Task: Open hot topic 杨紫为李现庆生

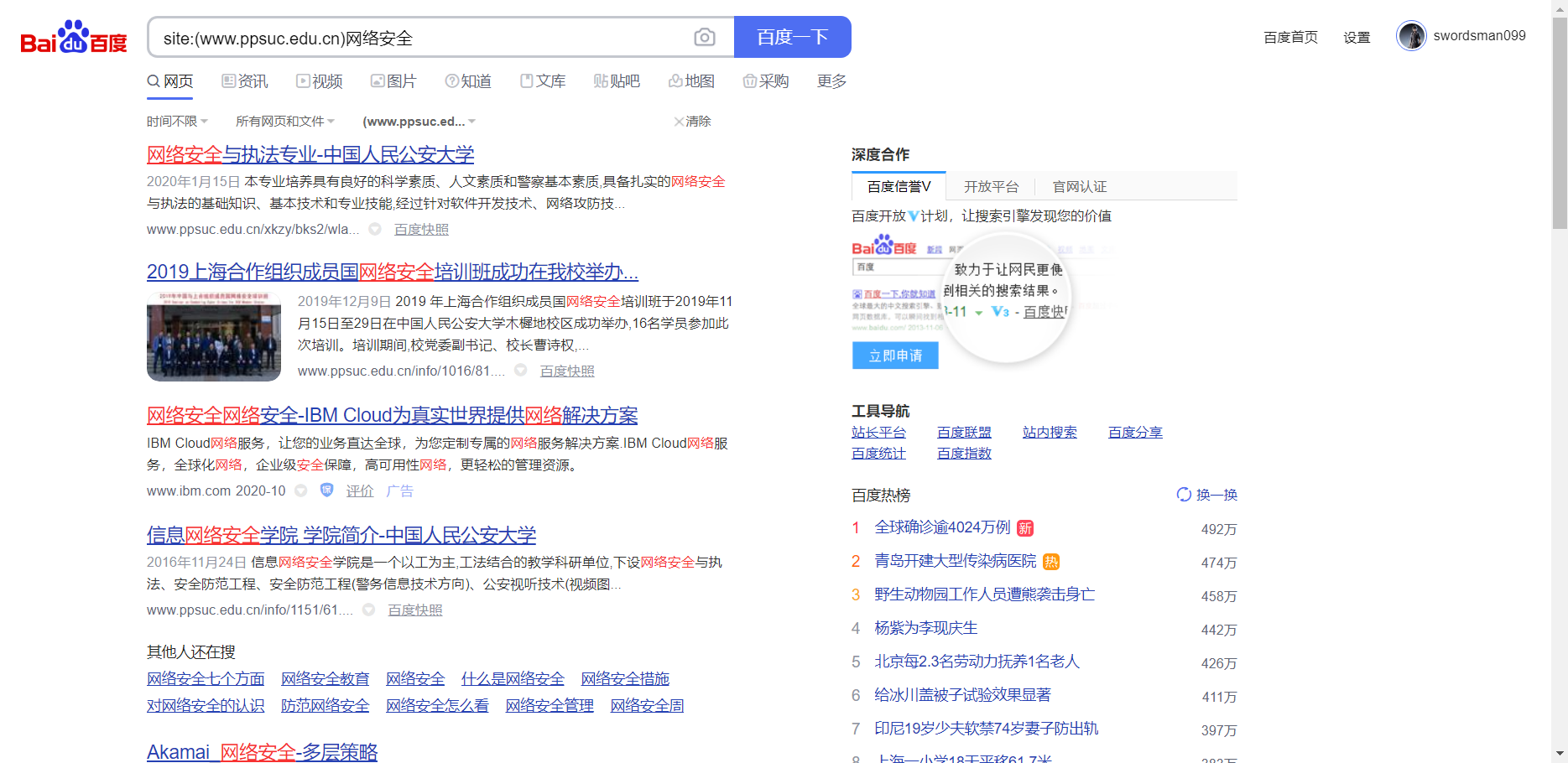Action: click(926, 628)
